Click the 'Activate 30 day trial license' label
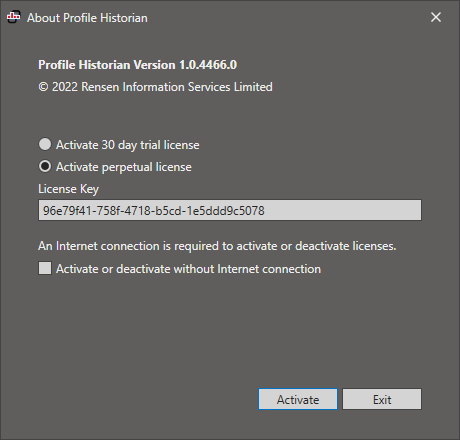This screenshot has height=440, width=460. coord(128,145)
